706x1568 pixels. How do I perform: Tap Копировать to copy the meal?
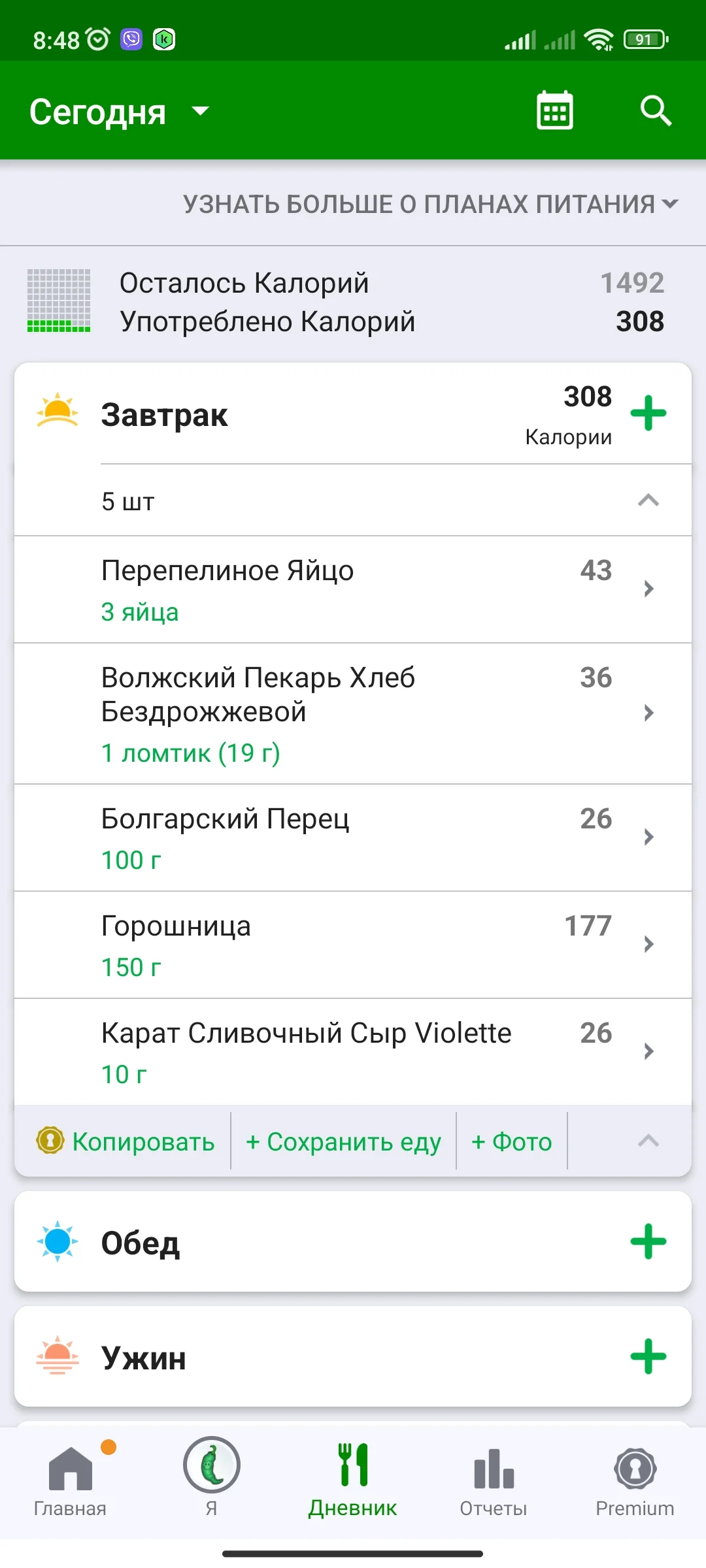[126, 1142]
